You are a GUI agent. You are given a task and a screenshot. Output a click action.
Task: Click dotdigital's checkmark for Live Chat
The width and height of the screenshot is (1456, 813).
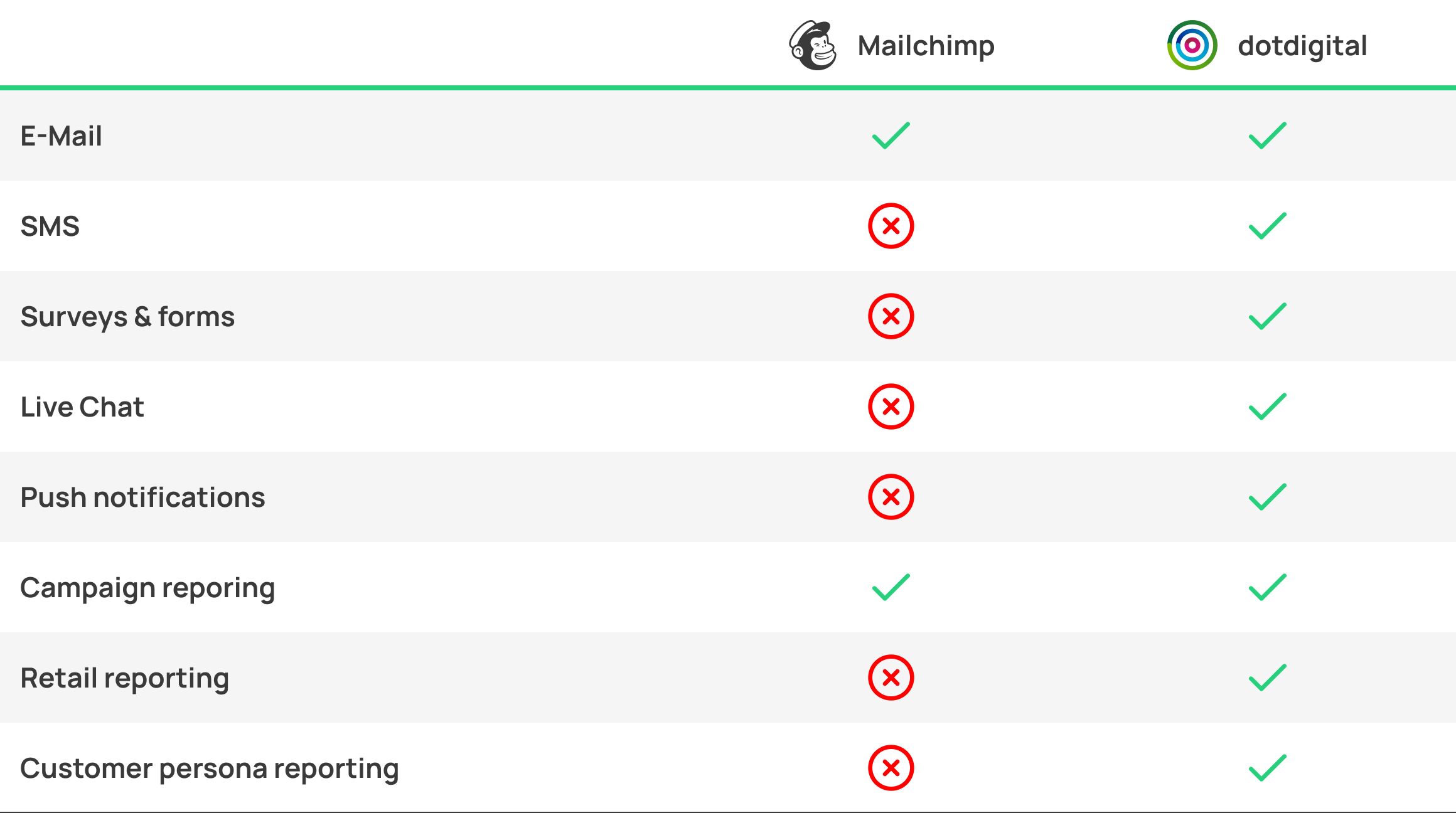[x=1267, y=406]
